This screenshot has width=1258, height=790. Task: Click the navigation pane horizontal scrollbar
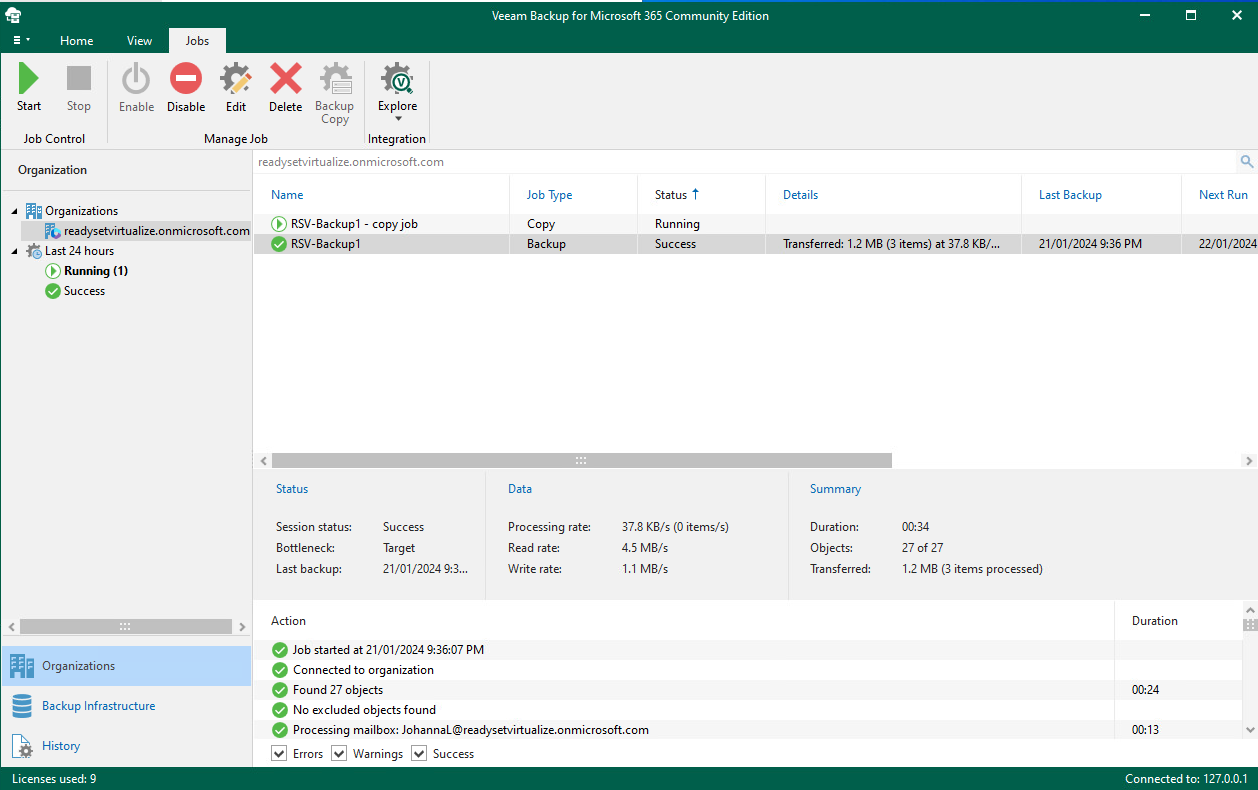[x=125, y=626]
